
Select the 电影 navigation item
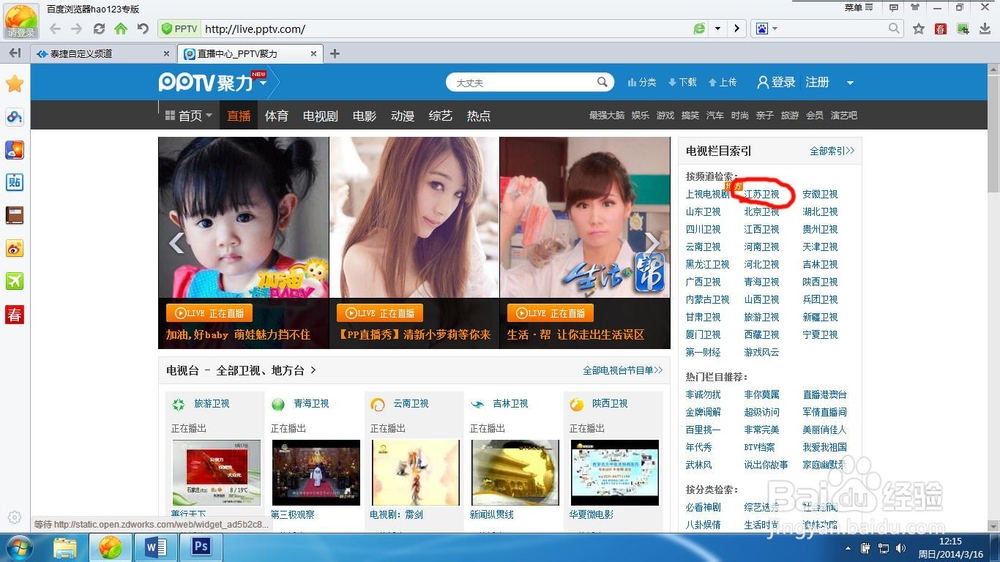point(364,115)
